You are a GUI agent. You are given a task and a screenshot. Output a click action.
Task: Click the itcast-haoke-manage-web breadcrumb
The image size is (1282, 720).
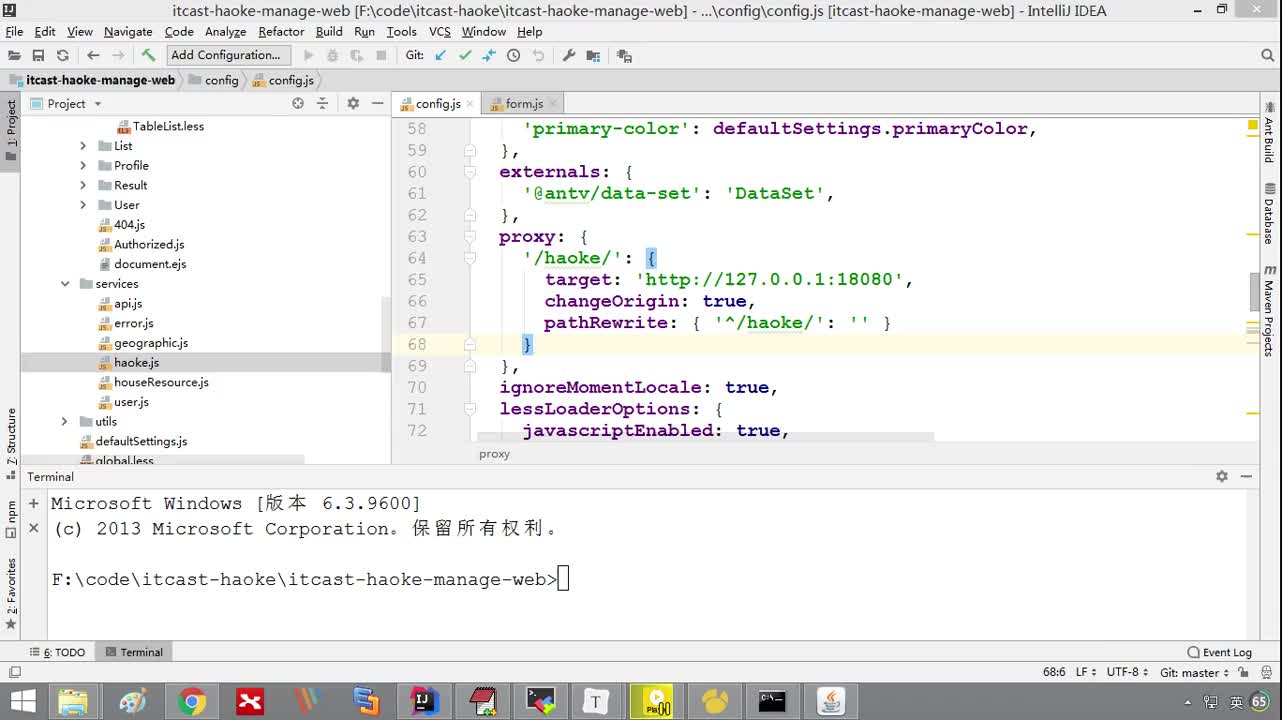pyautogui.click(x=92, y=80)
